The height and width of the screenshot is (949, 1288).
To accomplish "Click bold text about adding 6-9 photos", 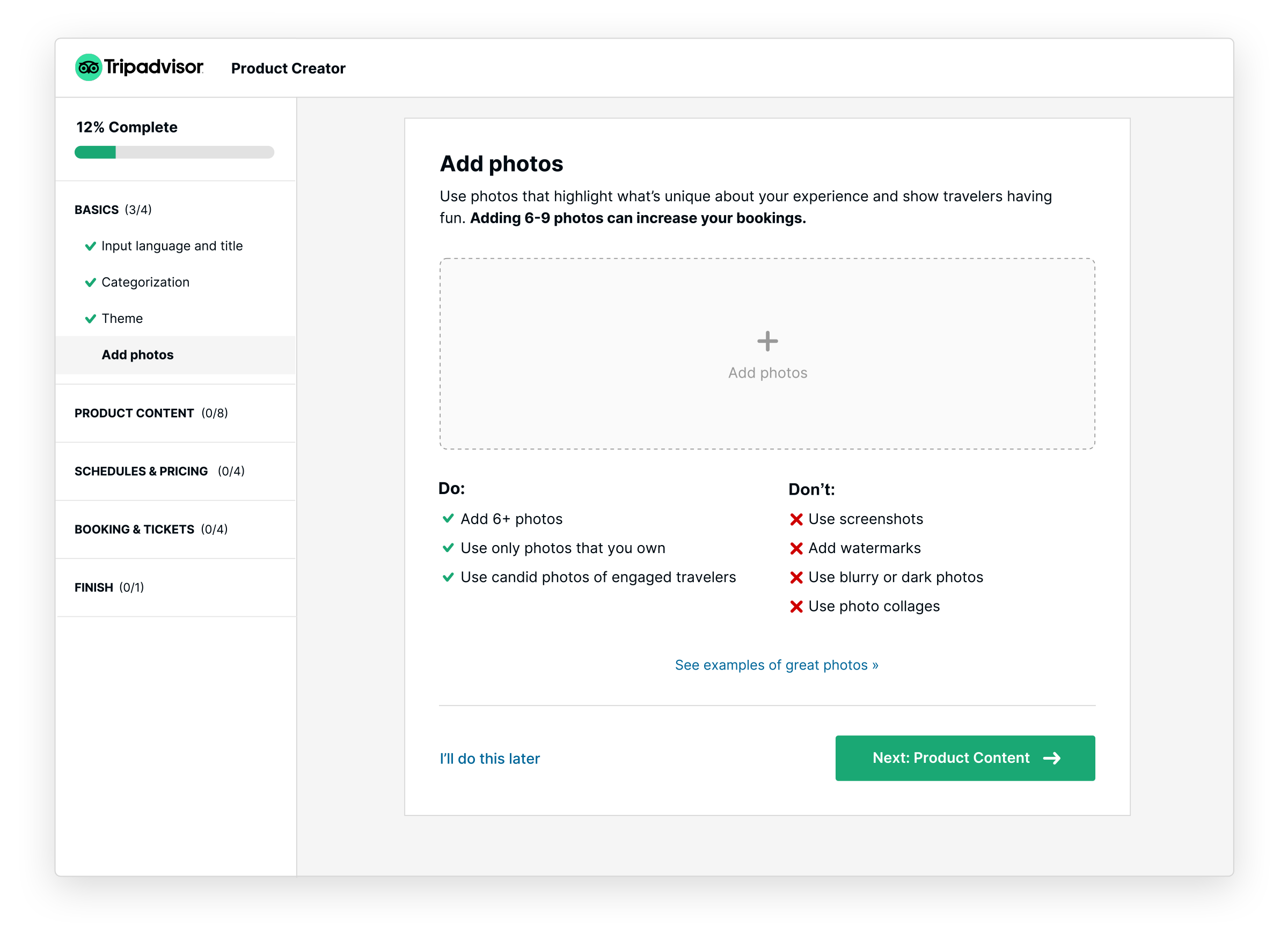I will point(638,218).
